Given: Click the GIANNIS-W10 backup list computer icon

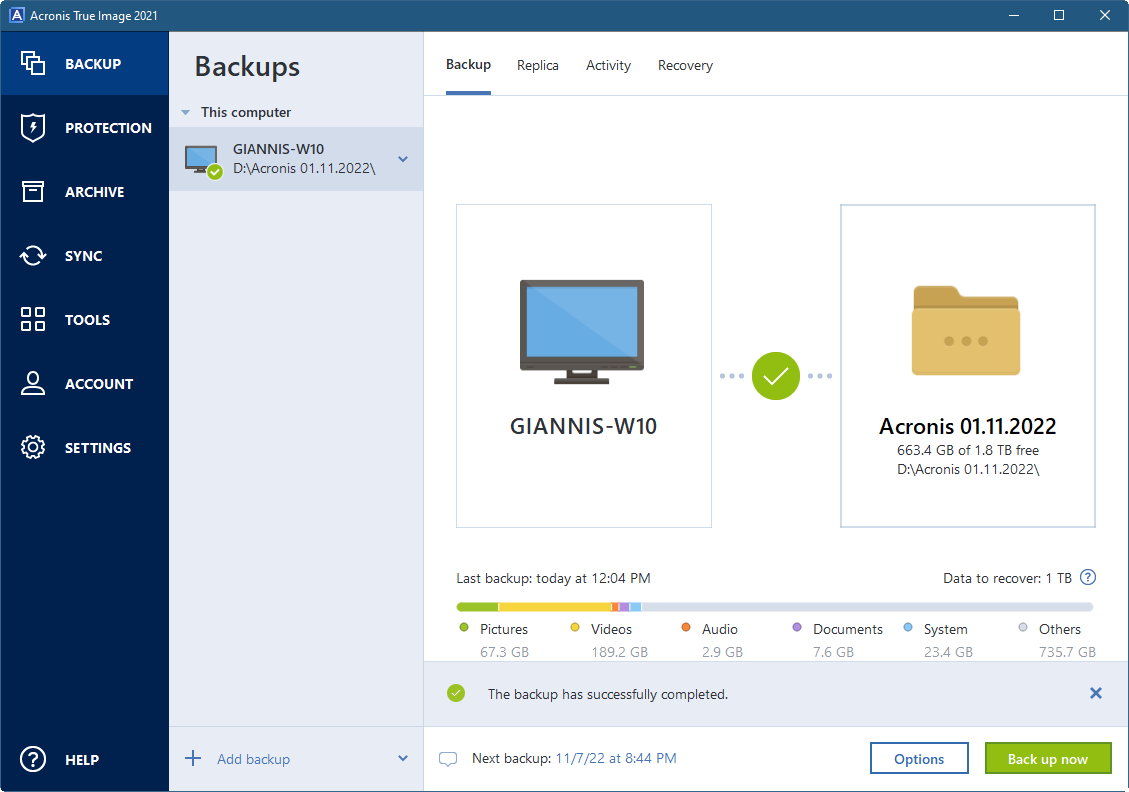Looking at the screenshot, I should 202,161.
